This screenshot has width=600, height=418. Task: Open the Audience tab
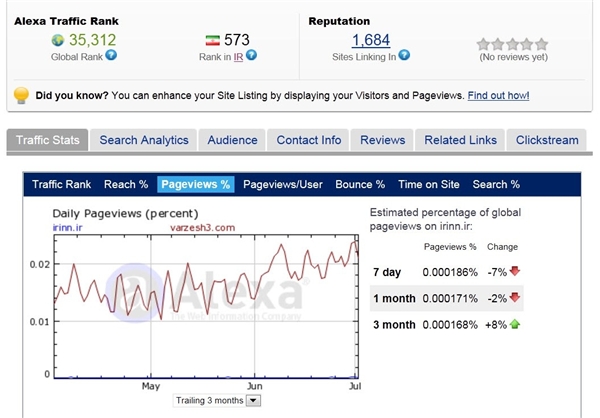tap(232, 140)
